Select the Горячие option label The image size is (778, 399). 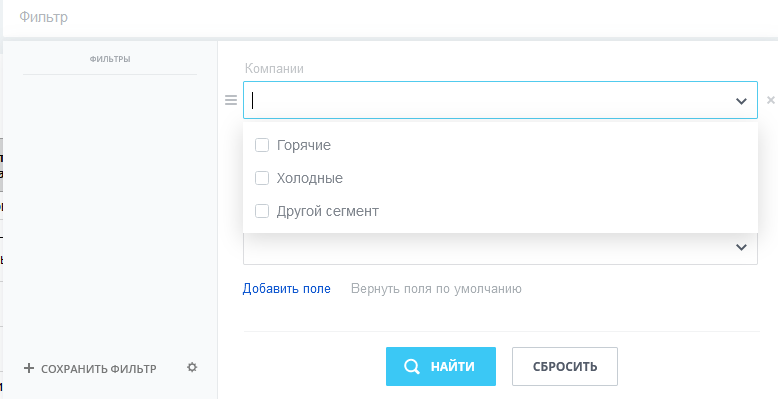[x=304, y=145]
